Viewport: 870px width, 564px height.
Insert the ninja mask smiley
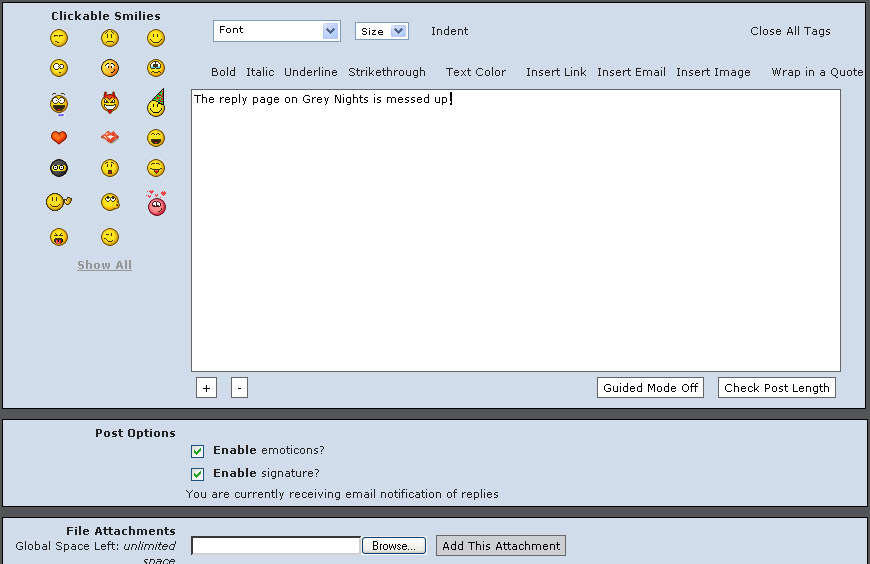[x=59, y=168]
